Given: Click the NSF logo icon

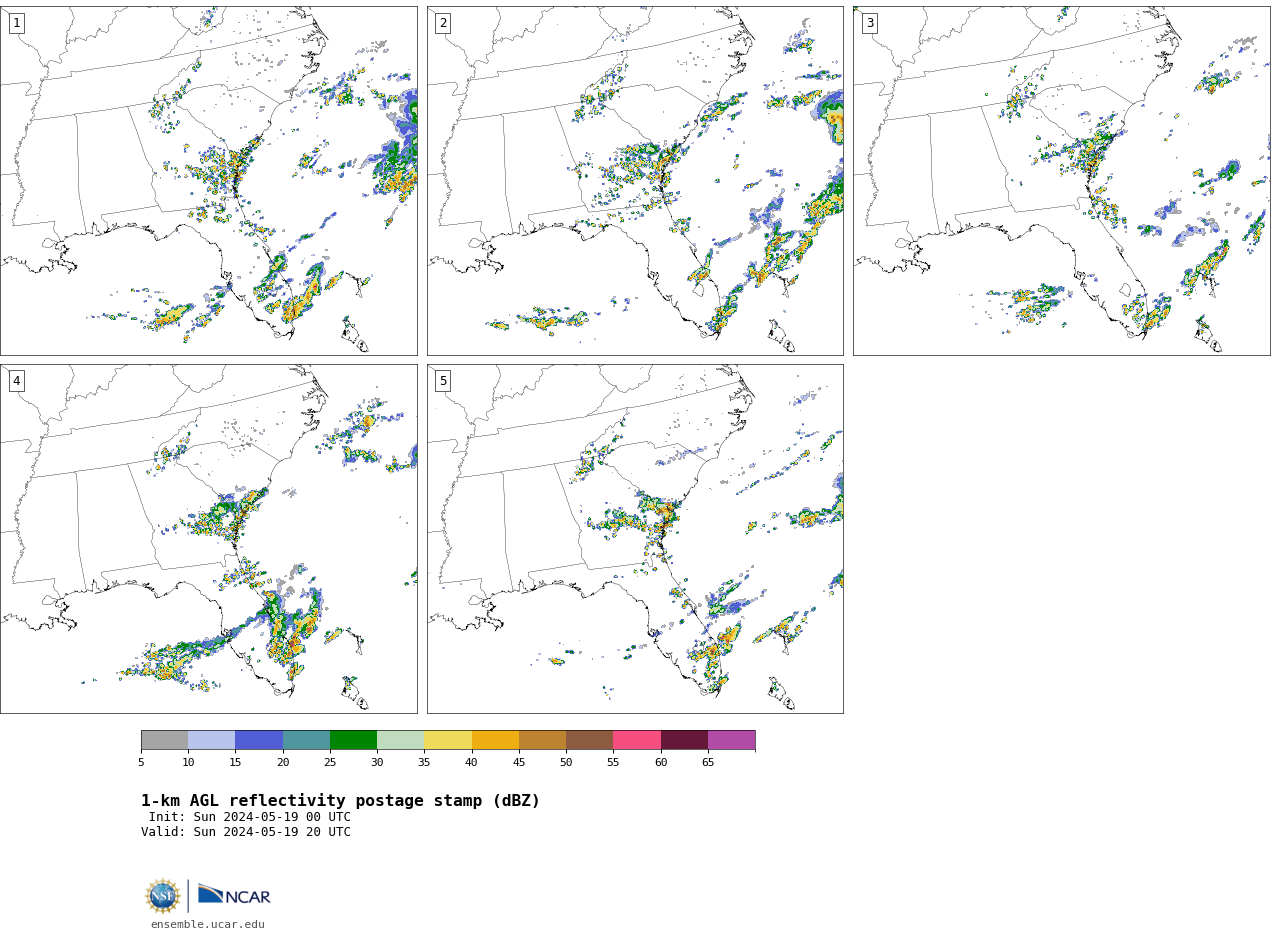Looking at the screenshot, I should (163, 896).
